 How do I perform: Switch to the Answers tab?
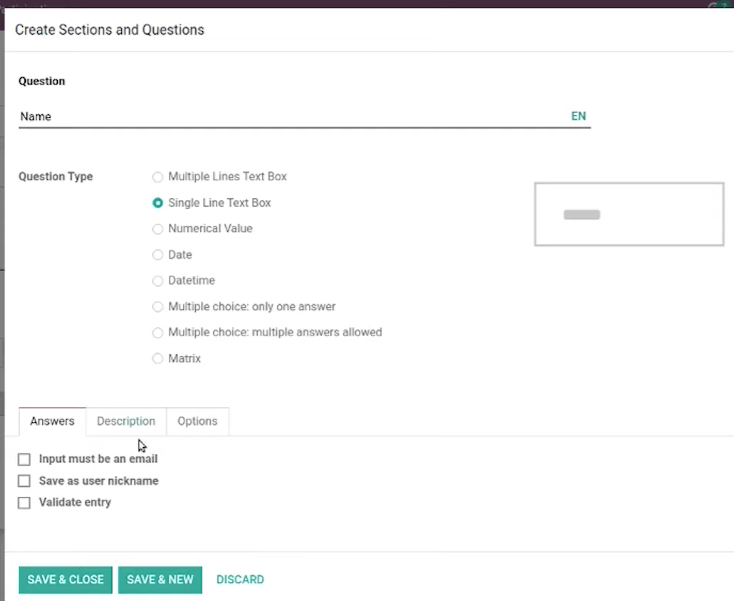52,421
